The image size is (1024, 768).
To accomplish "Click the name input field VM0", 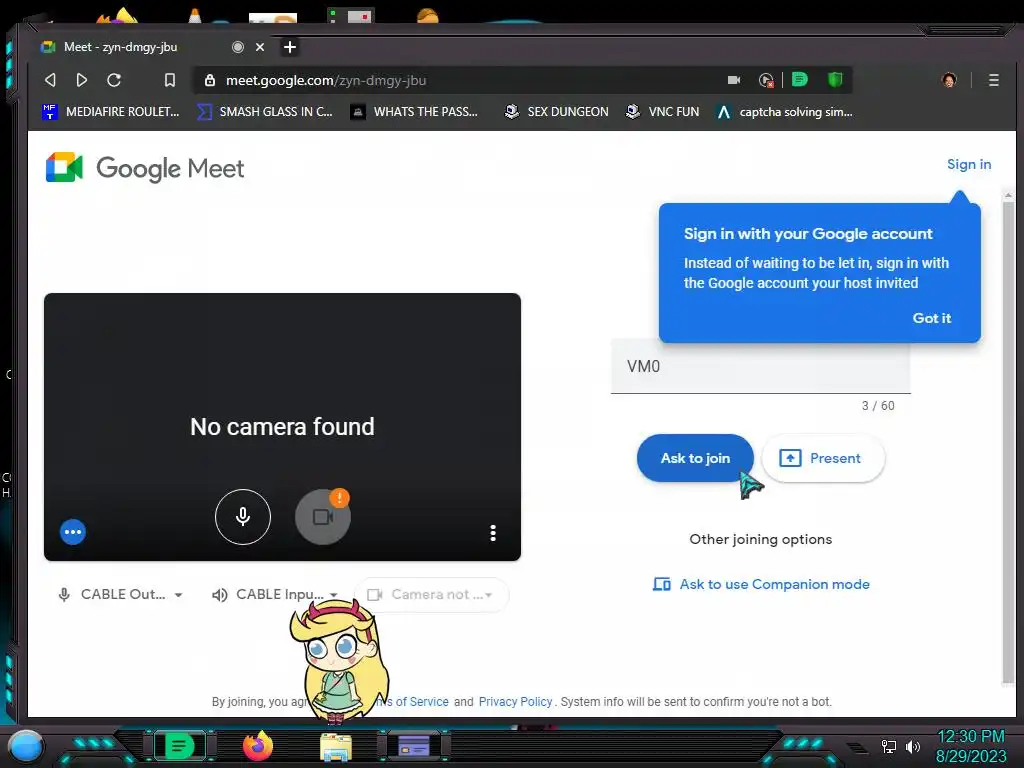I will point(760,366).
